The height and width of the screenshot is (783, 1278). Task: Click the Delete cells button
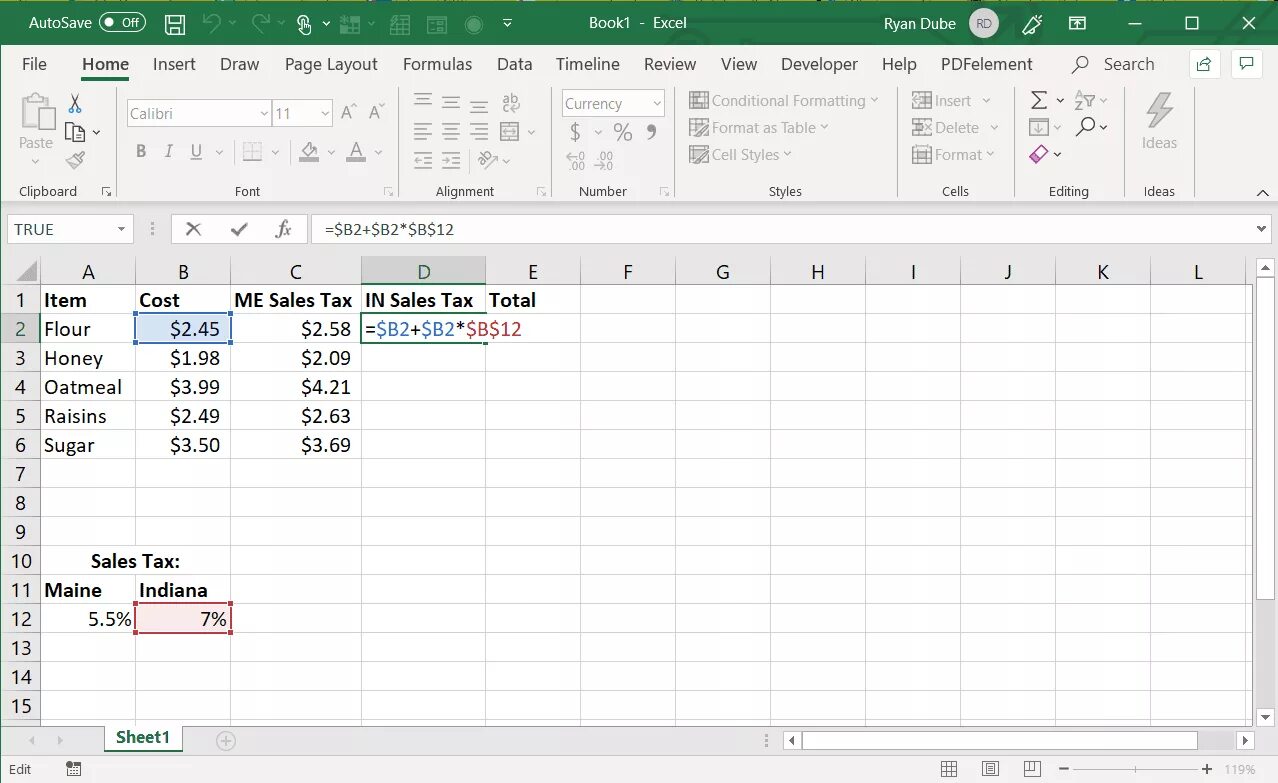click(x=945, y=127)
